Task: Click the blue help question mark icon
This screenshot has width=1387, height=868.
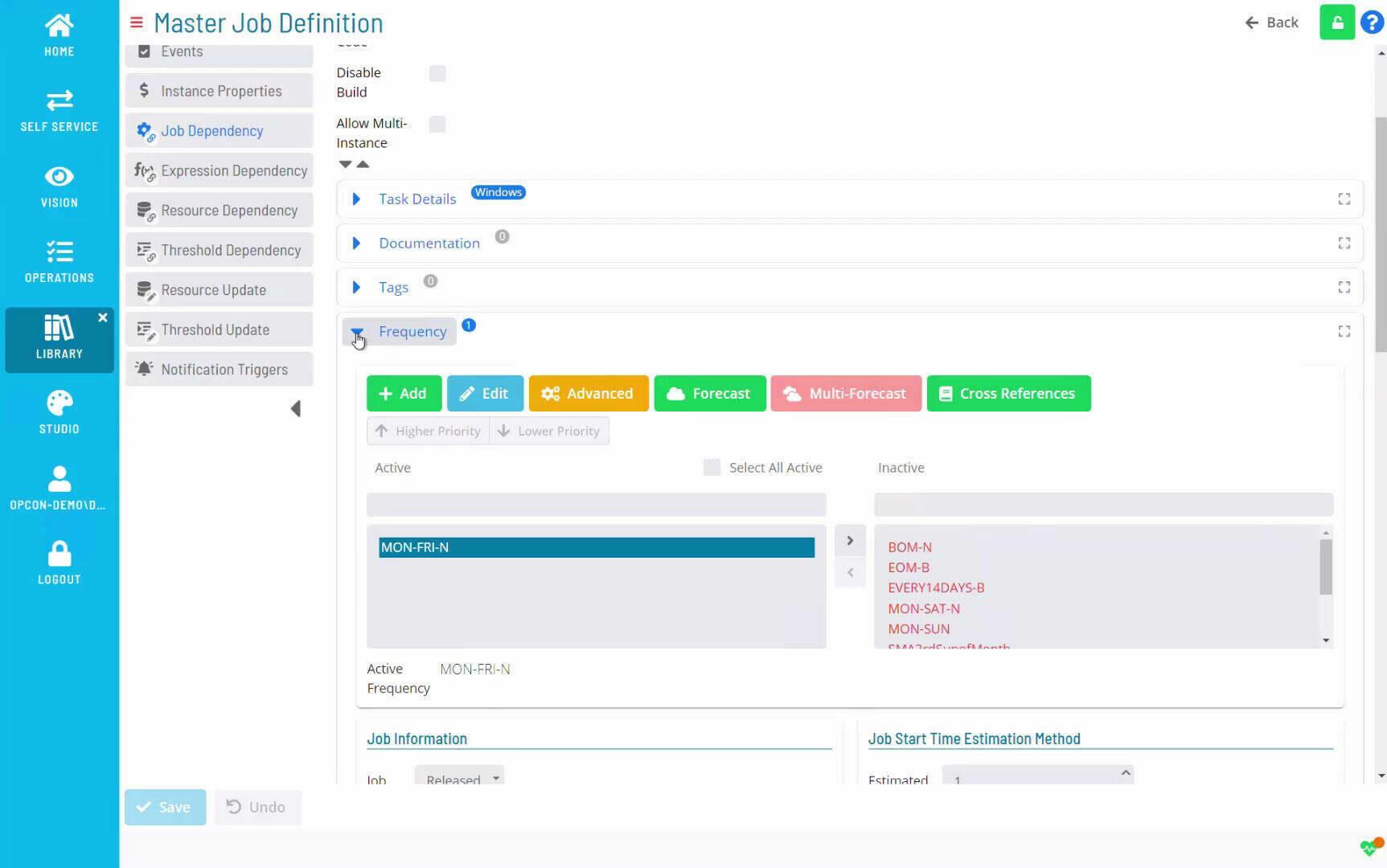Action: click(x=1372, y=23)
